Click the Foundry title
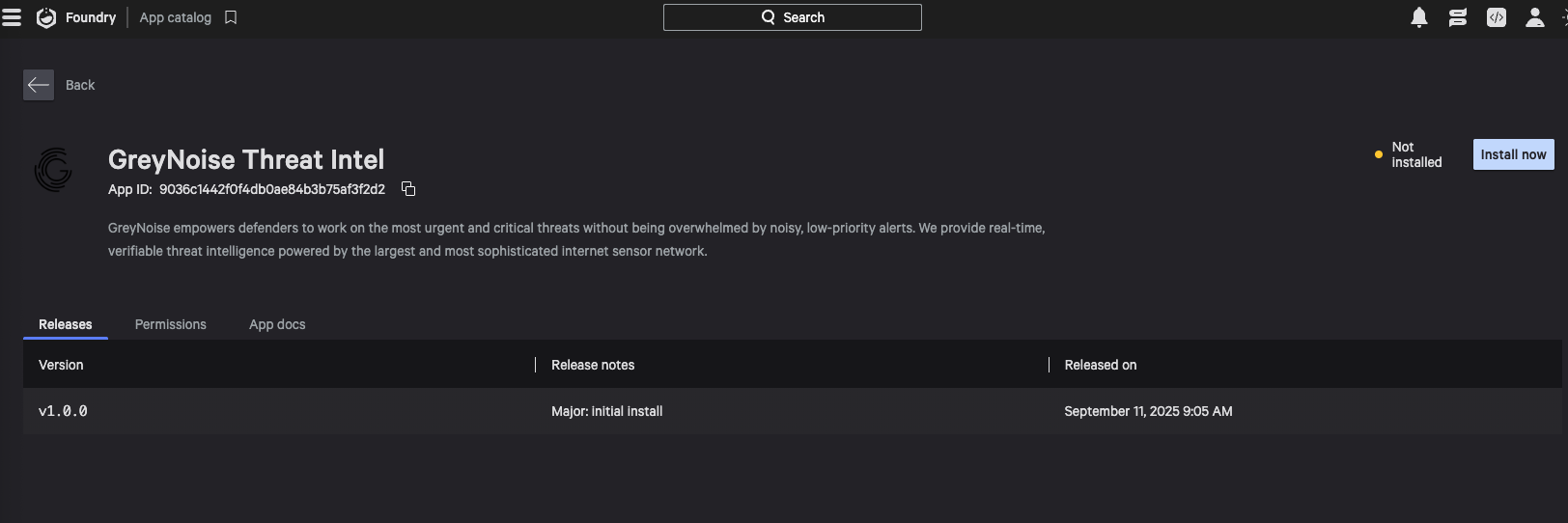Viewport: 1568px width, 523px height. [91, 17]
